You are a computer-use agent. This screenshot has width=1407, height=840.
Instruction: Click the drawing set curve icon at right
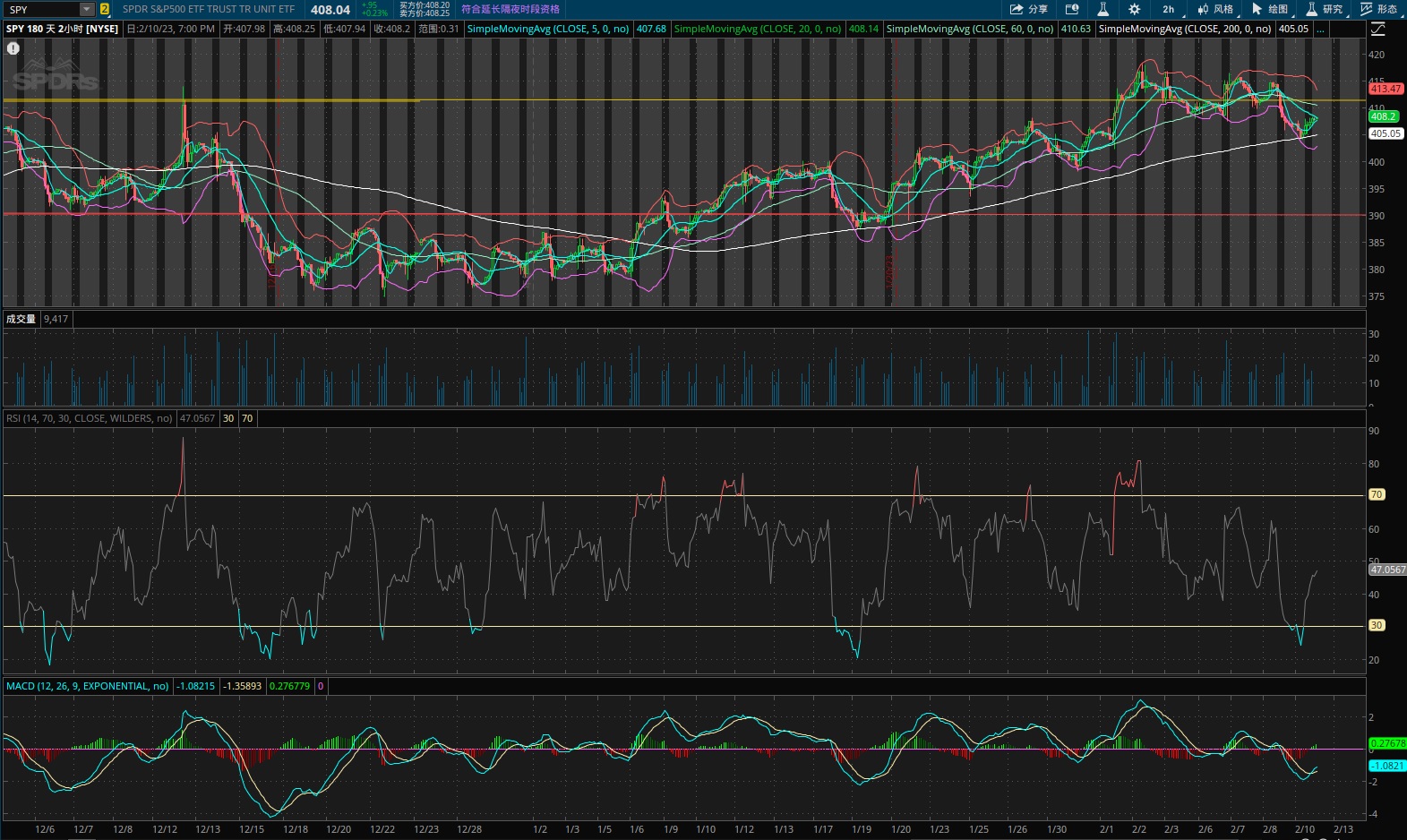[x=1378, y=29]
